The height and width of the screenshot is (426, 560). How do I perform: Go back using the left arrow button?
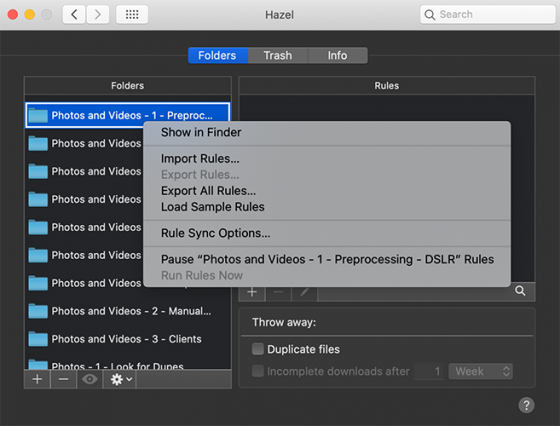pyautogui.click(x=74, y=15)
